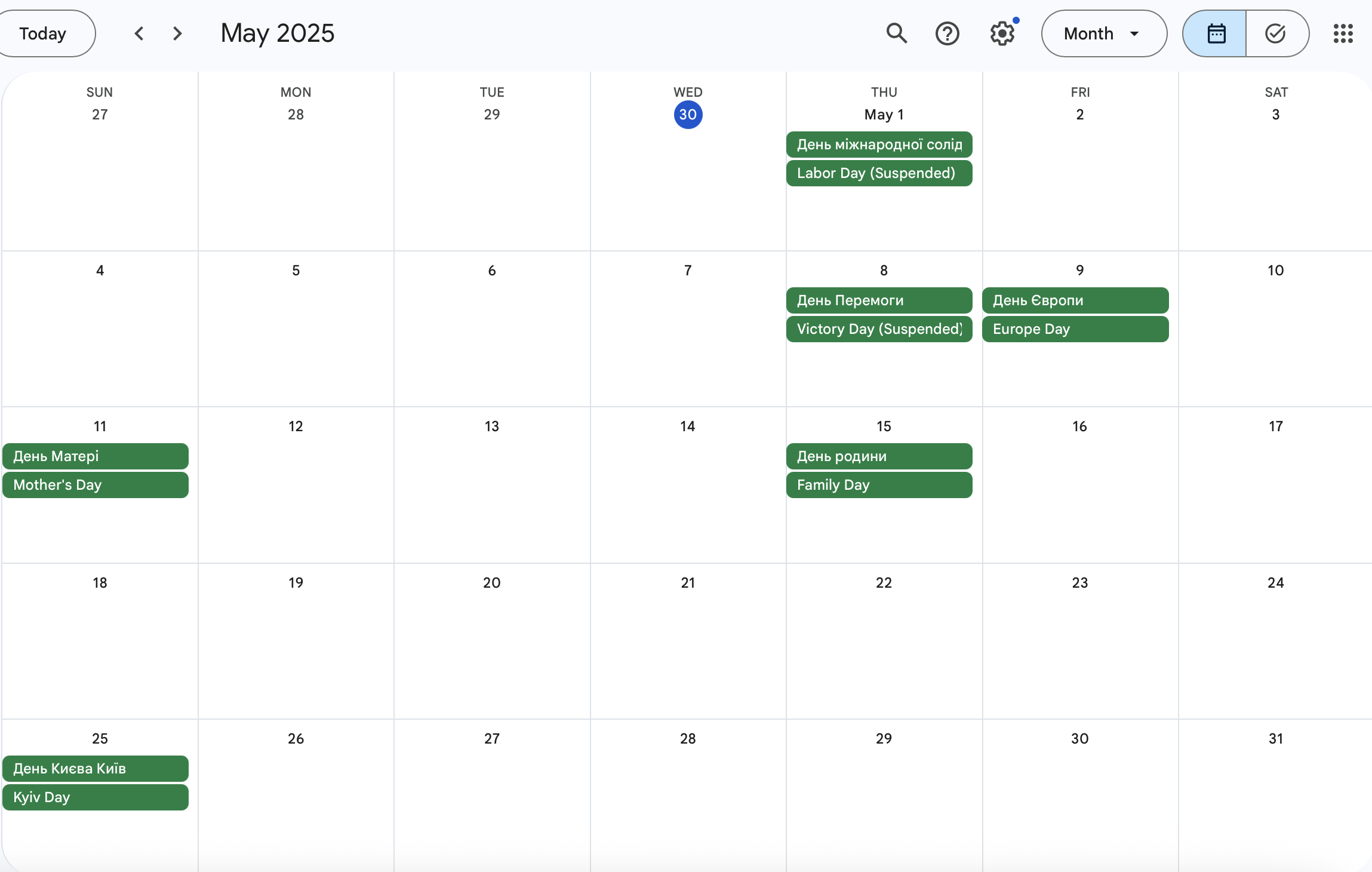1372x872 pixels.
Task: Open the Family Day event
Action: point(879,485)
